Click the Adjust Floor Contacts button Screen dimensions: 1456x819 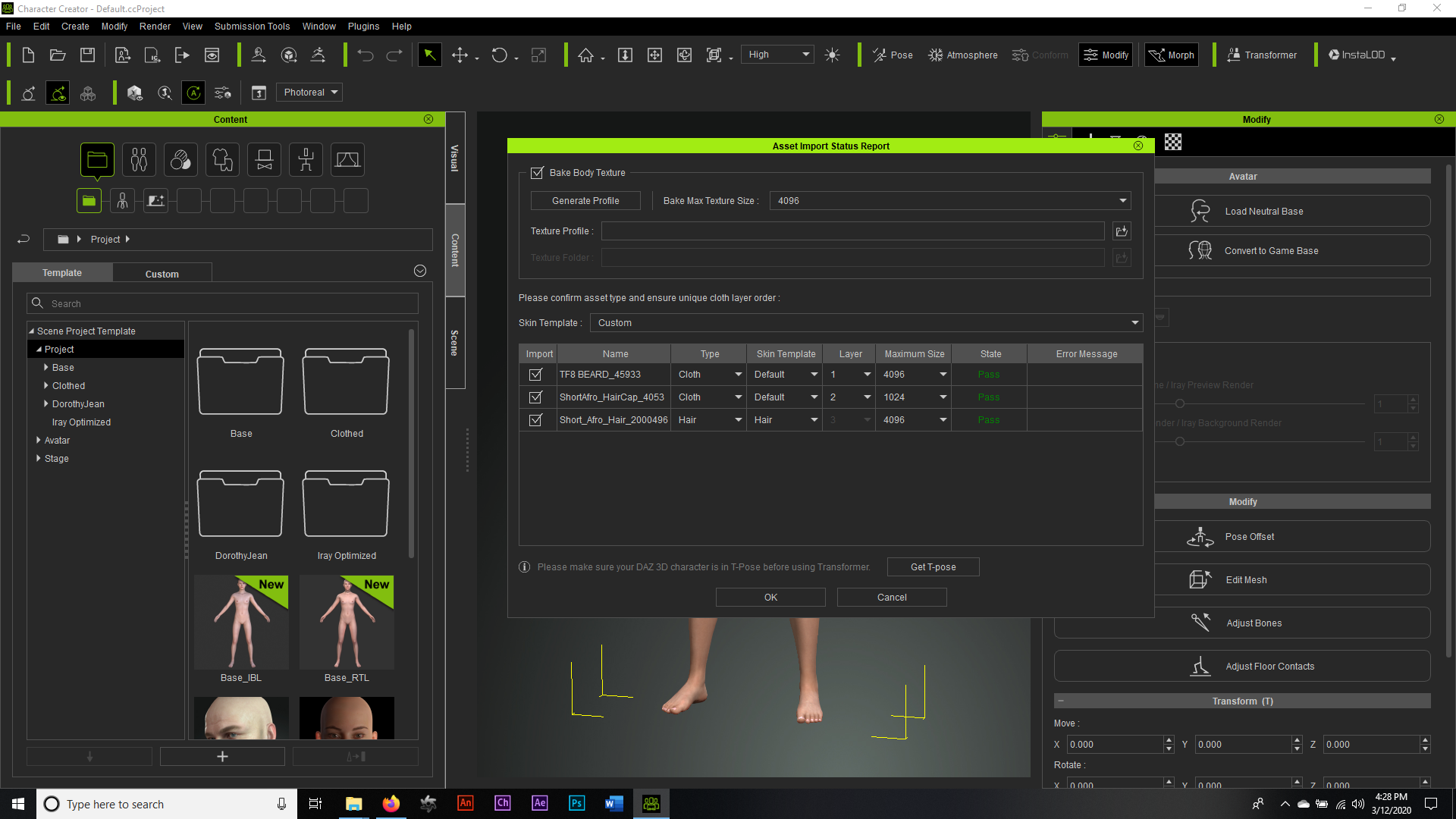(1242, 666)
